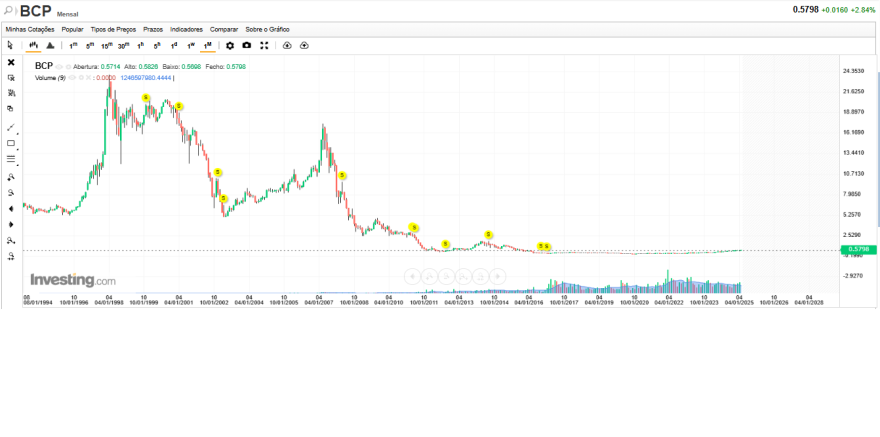This screenshot has width=880, height=437.
Task: Select the rectangle shape tool
Action: [11, 143]
